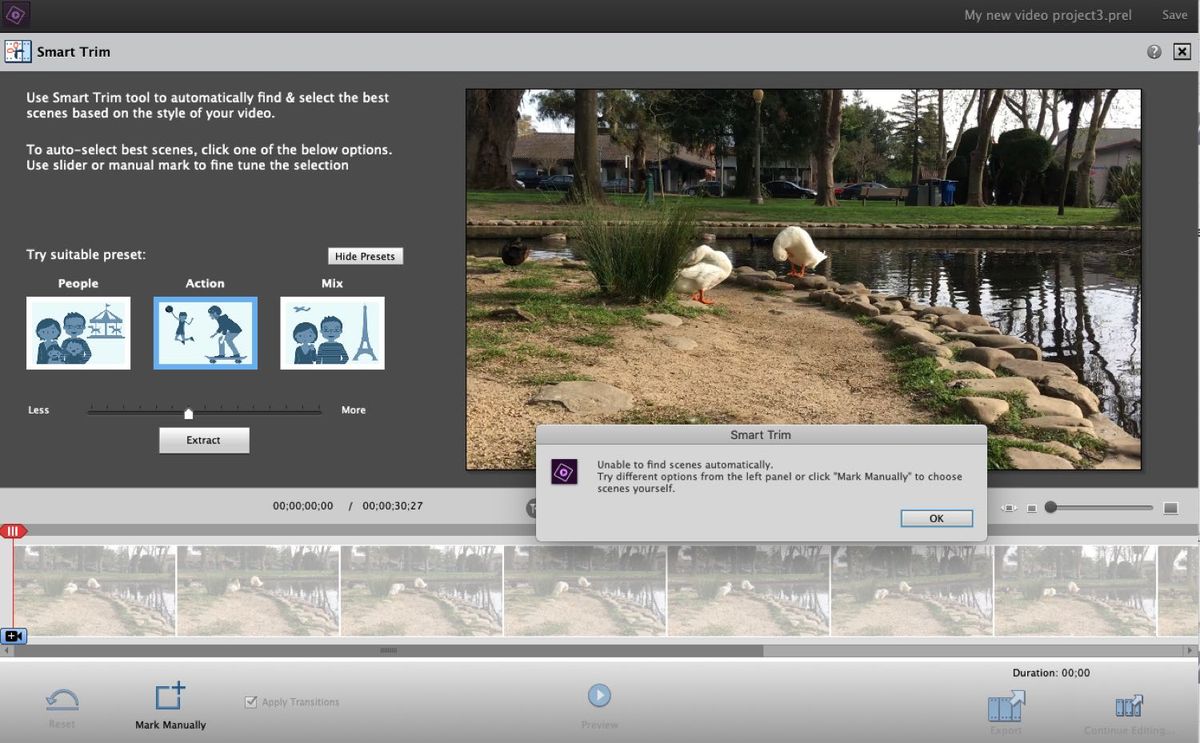Image resolution: width=1200 pixels, height=743 pixels.
Task: Open Smart Trim help question mark
Action: (1154, 52)
